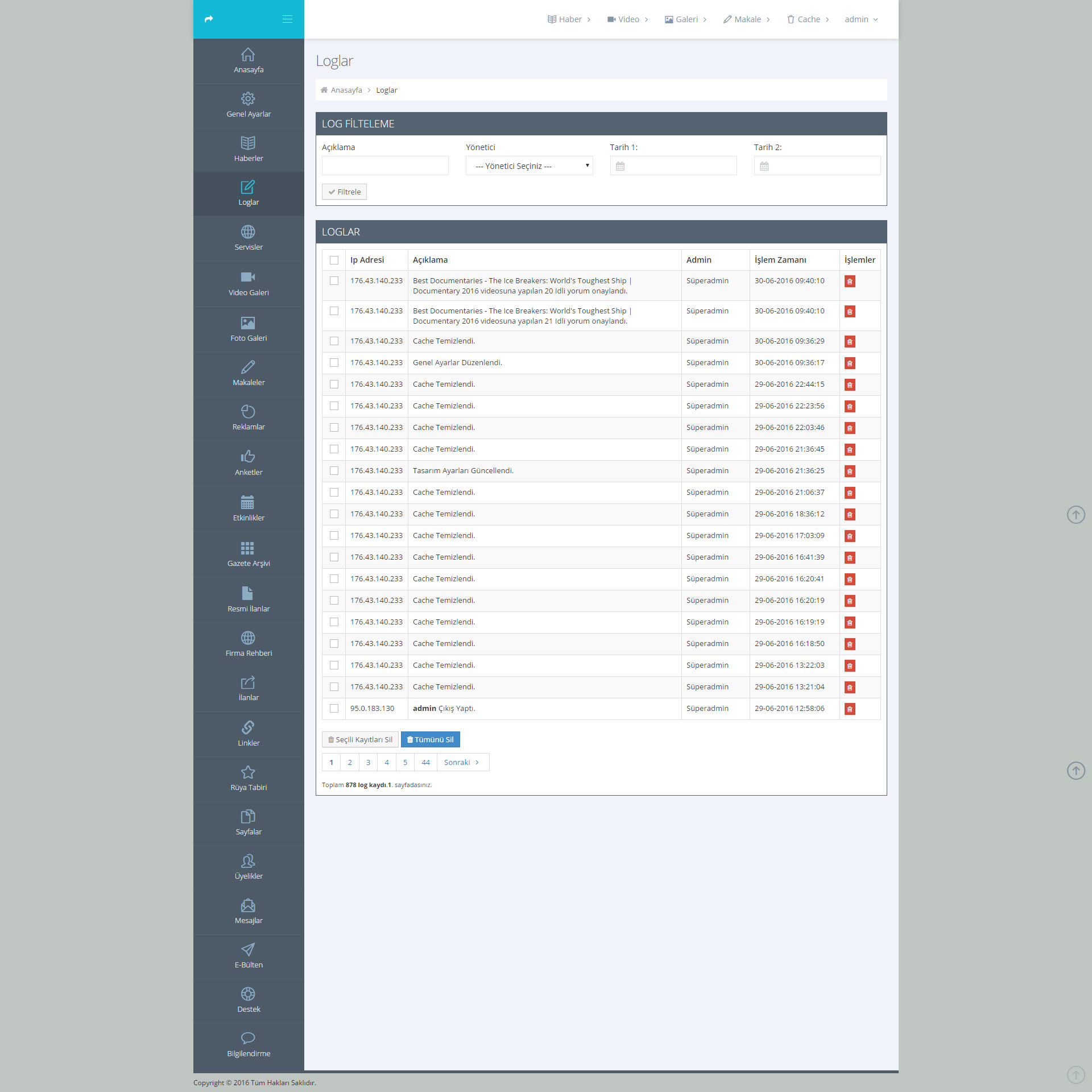Open Makaleler pencil icon
This screenshot has width=1092, height=1092.
[x=248, y=367]
